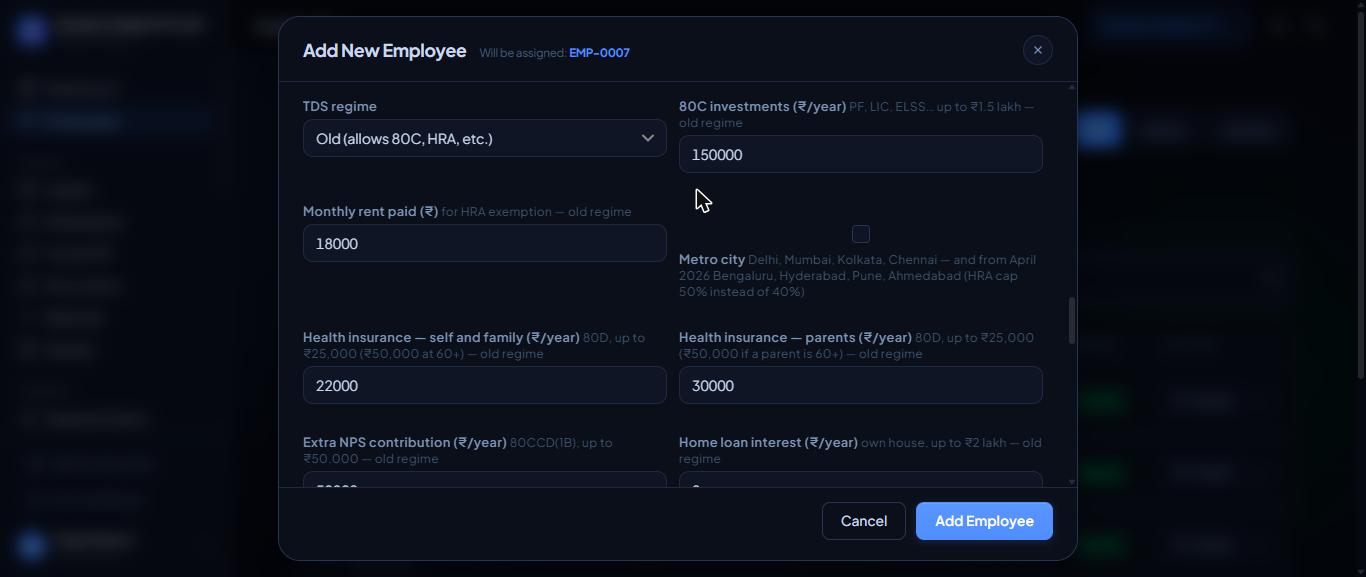Focus the Health insurance self and family field
The height and width of the screenshot is (577, 1366).
tap(485, 385)
